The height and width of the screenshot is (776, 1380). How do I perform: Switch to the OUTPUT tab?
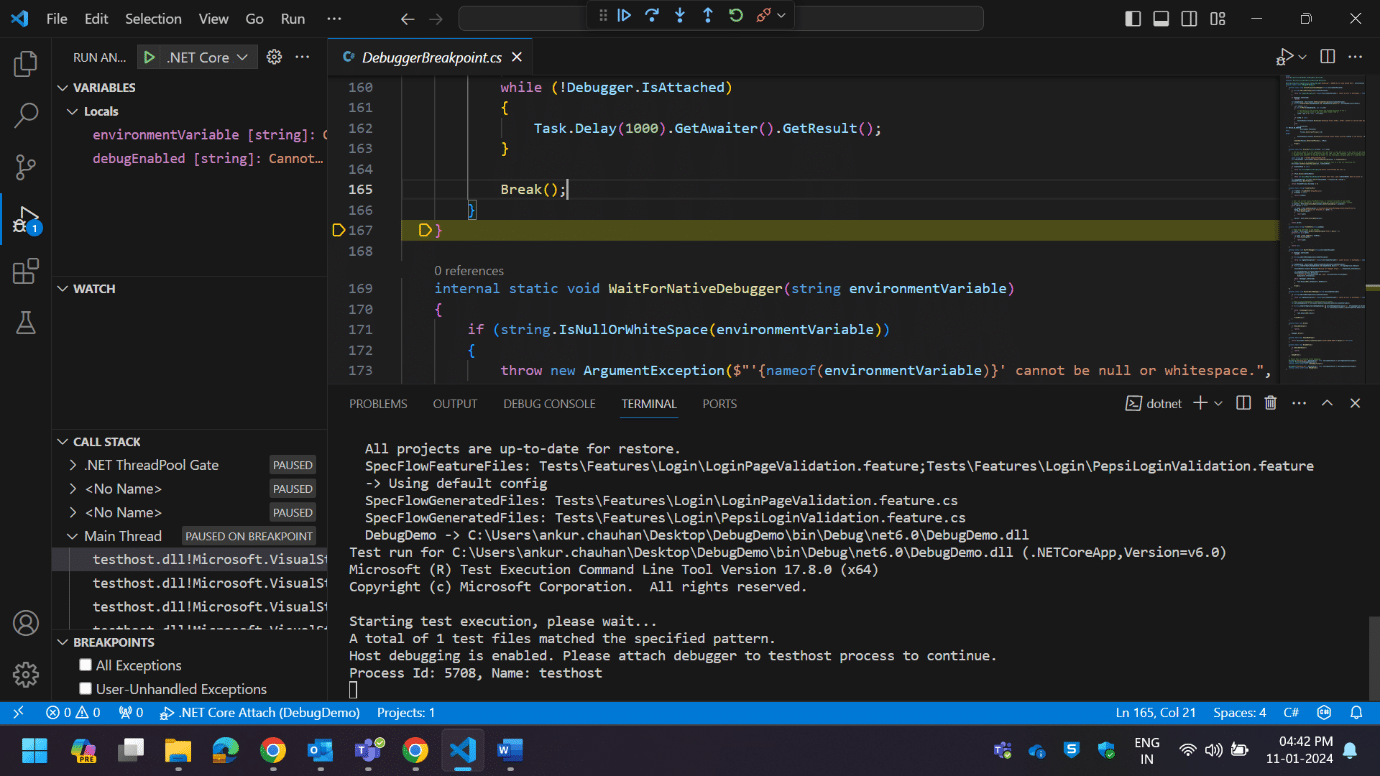tap(455, 404)
